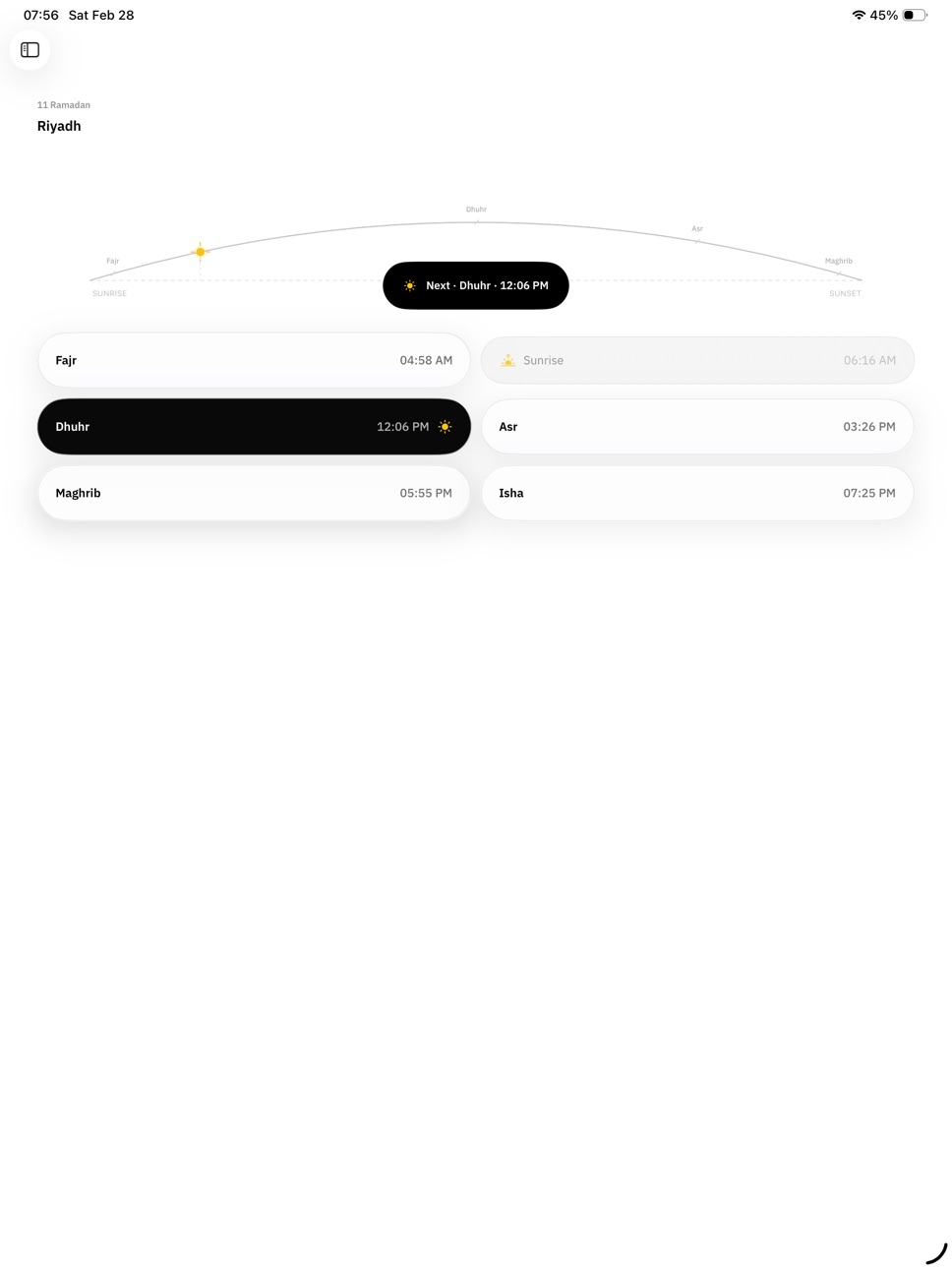Select the Sunrise 06:16 AM card
The width and height of the screenshot is (952, 1269).
pyautogui.click(x=697, y=360)
